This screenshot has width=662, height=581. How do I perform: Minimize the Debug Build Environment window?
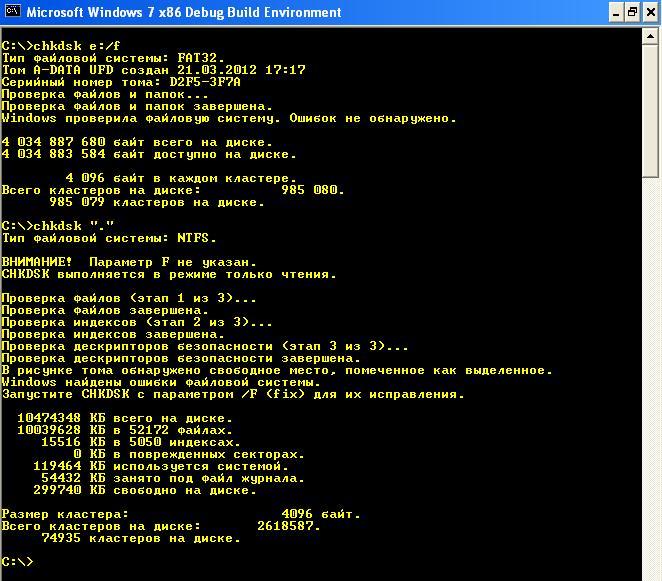pos(616,13)
